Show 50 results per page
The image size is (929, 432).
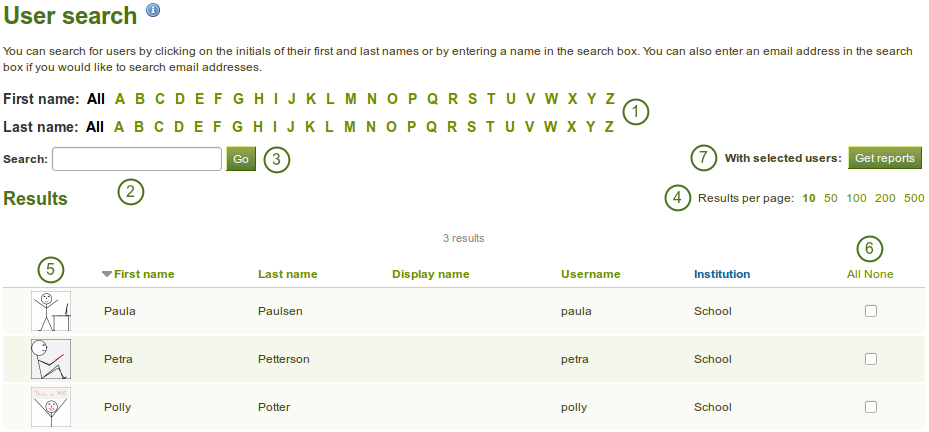830,198
